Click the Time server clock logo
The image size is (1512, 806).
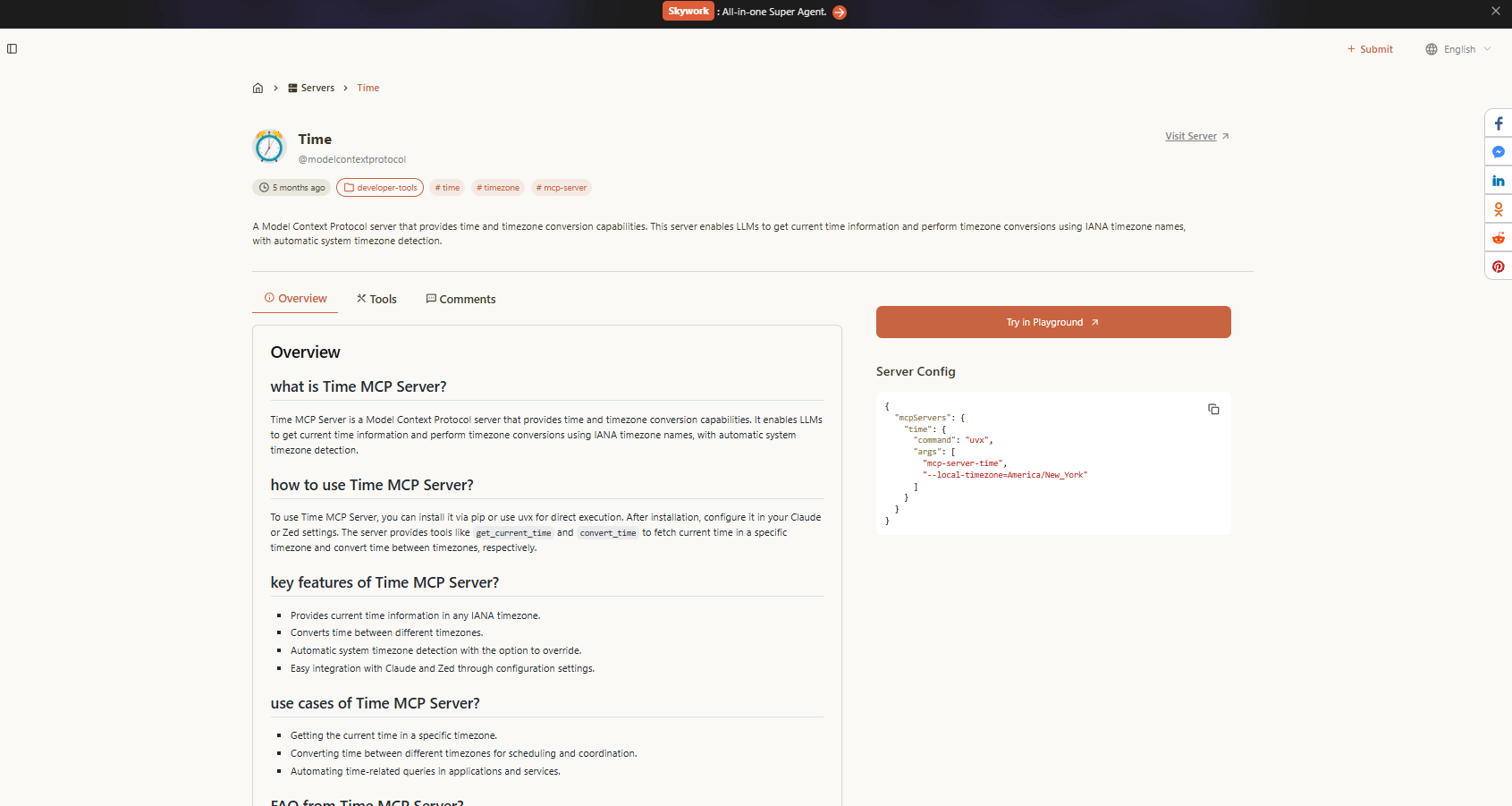269,147
